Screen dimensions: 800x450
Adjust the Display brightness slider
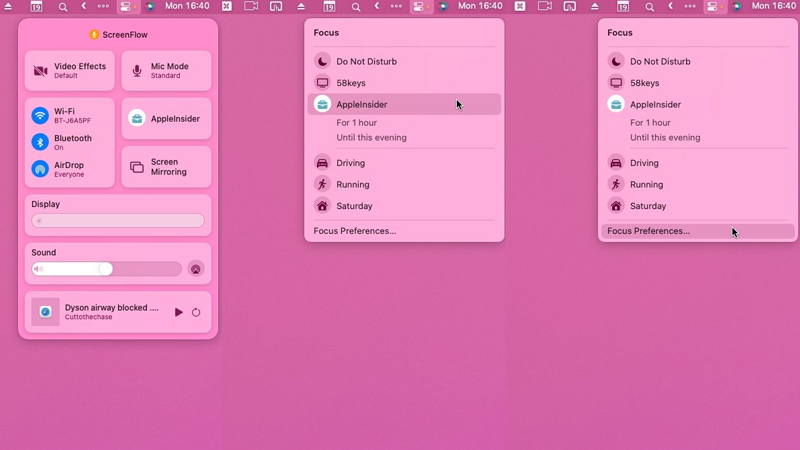pyautogui.click(x=118, y=220)
